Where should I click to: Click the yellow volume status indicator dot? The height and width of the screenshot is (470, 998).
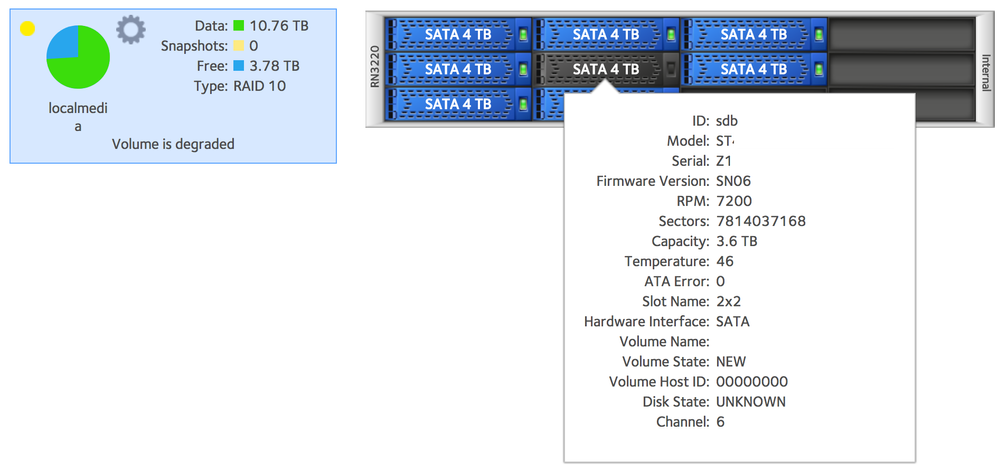click(x=28, y=29)
